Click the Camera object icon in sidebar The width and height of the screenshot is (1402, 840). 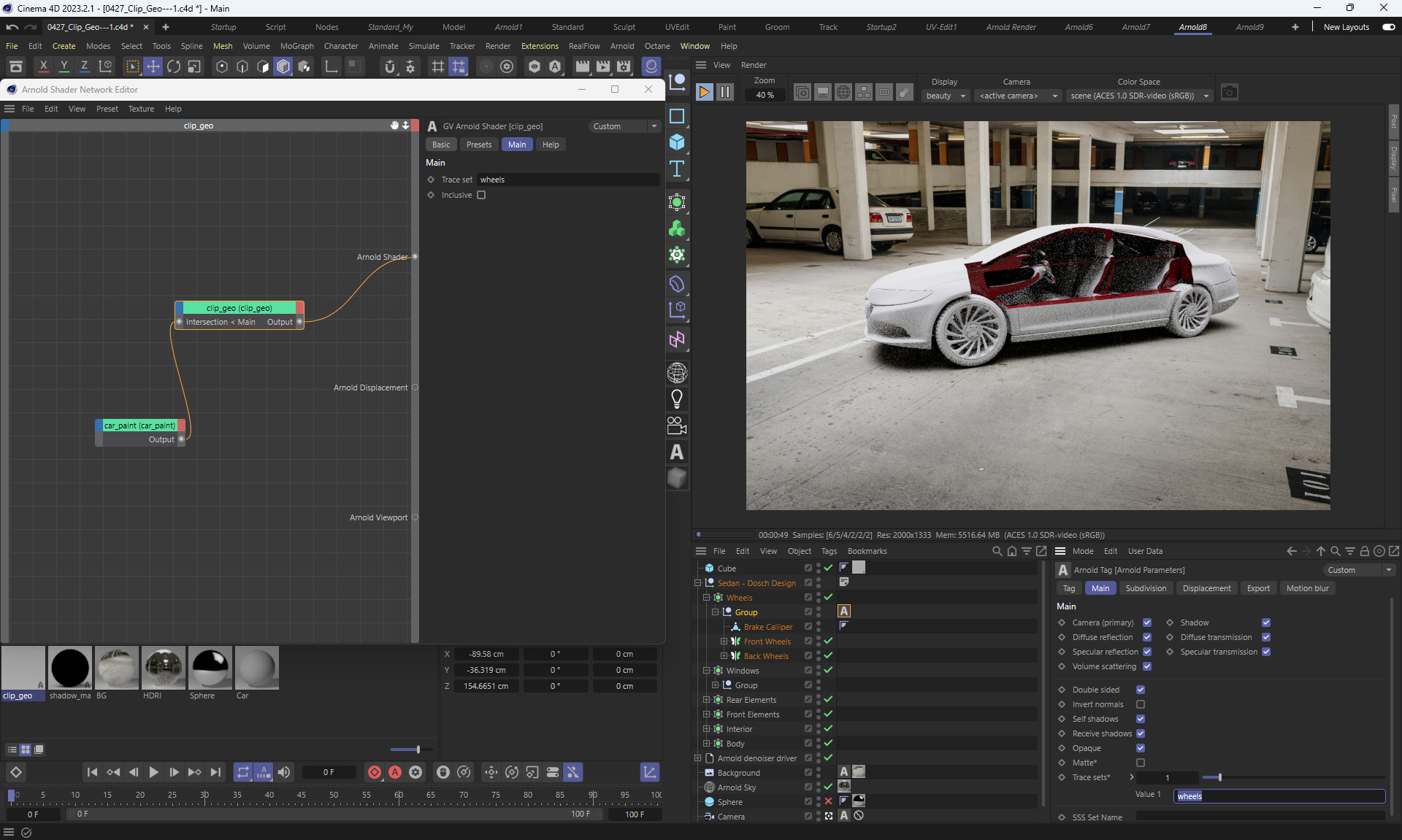677,425
